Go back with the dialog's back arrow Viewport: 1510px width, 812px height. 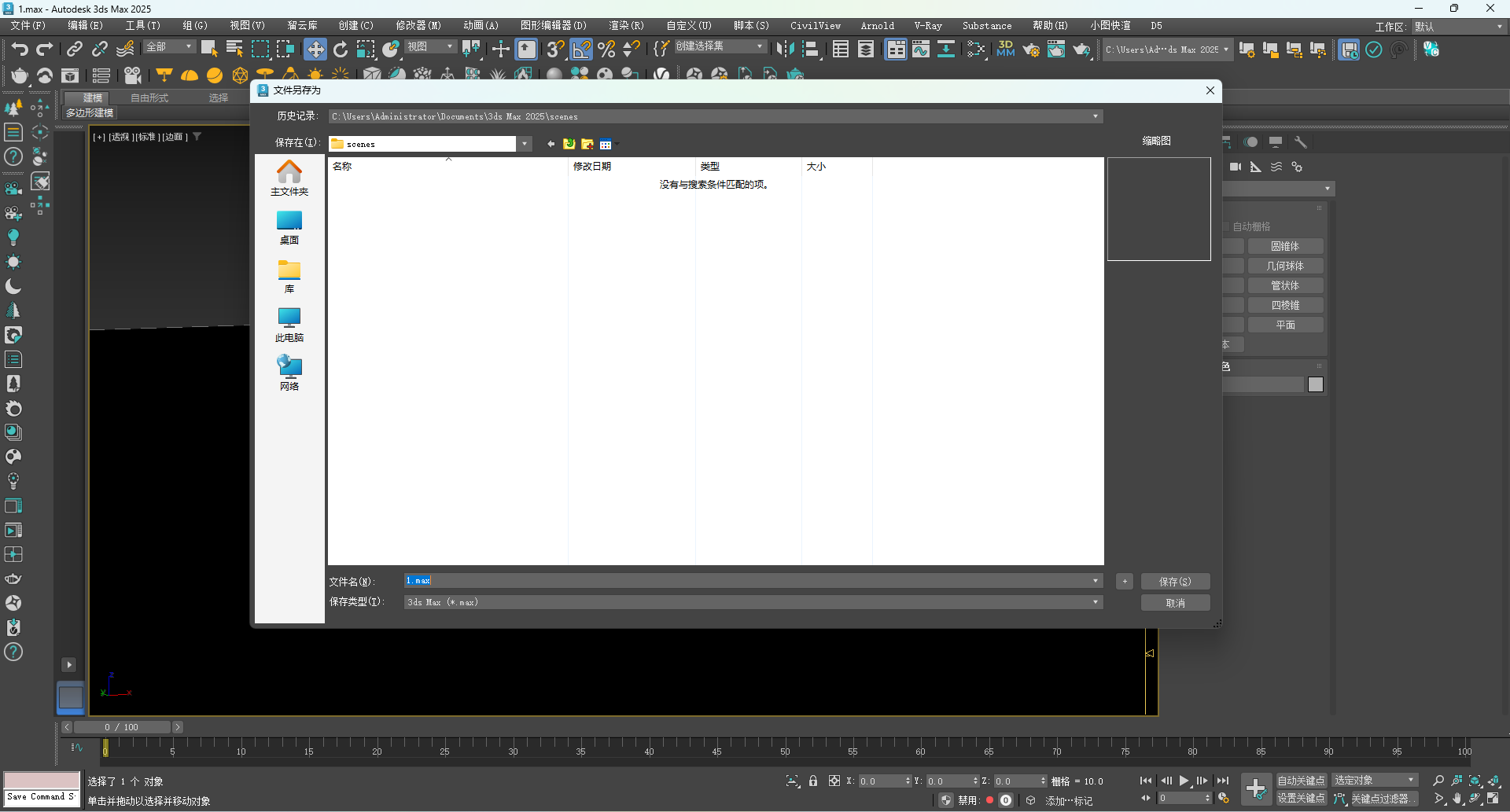coord(551,144)
